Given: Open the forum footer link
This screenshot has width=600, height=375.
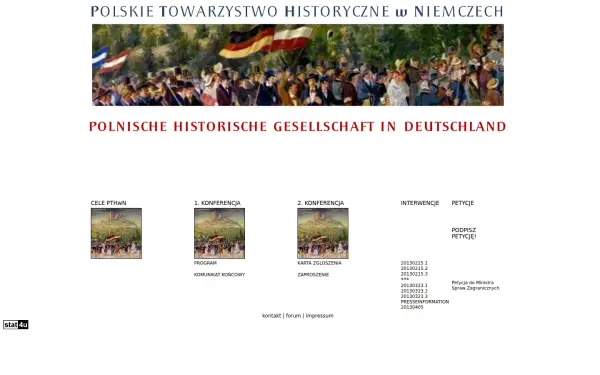Looking at the screenshot, I should [293, 316].
